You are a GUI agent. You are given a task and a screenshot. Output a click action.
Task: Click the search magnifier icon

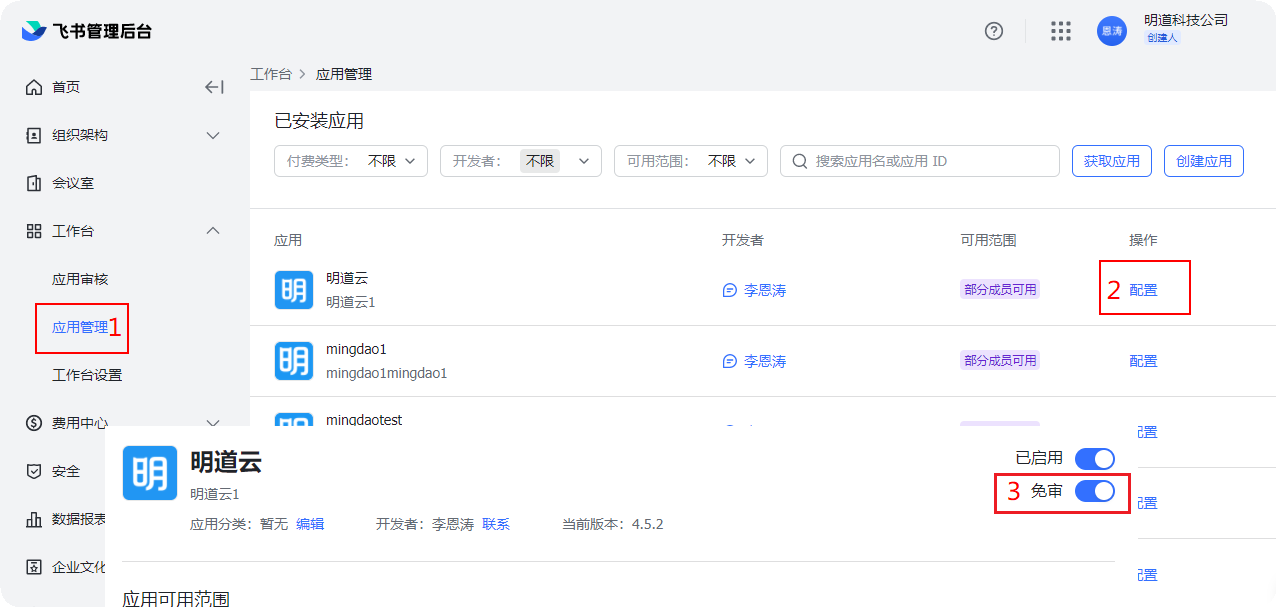pos(800,161)
